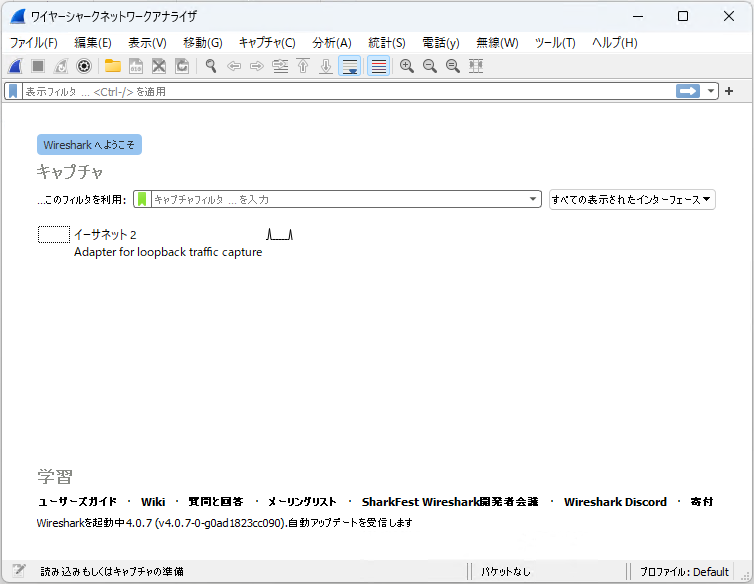Click the expert information status bar icon
This screenshot has width=754, height=584.
[x=19, y=571]
